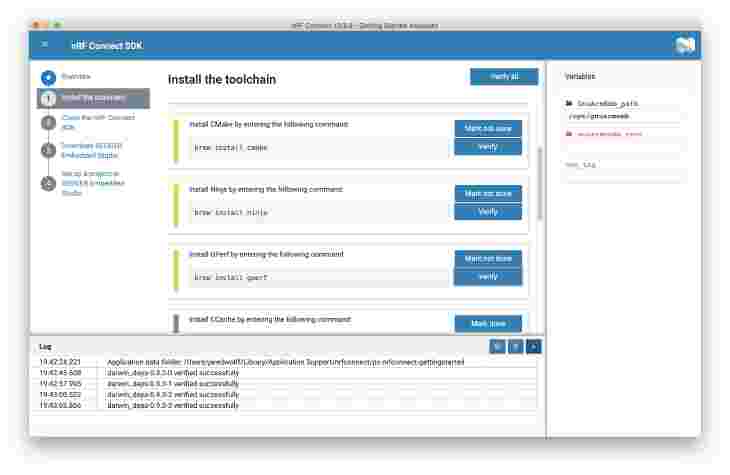The image size is (730, 475).
Task: Edit the /opt/gnuarmemb path field
Action: 623,116
